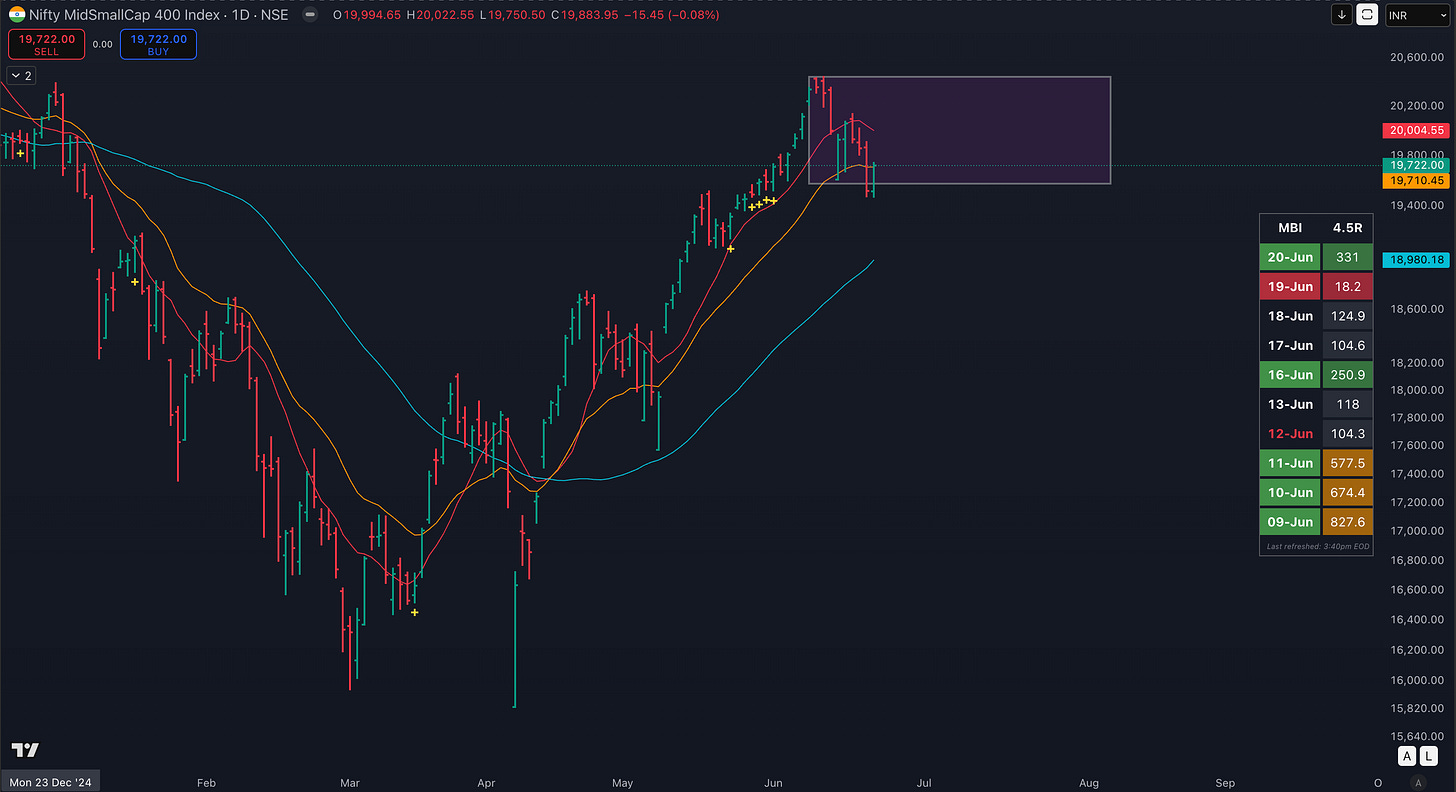Viewport: 1456px width, 792px height.
Task: Click the 0.00 spread value between Sell and Buy
Action: click(102, 44)
